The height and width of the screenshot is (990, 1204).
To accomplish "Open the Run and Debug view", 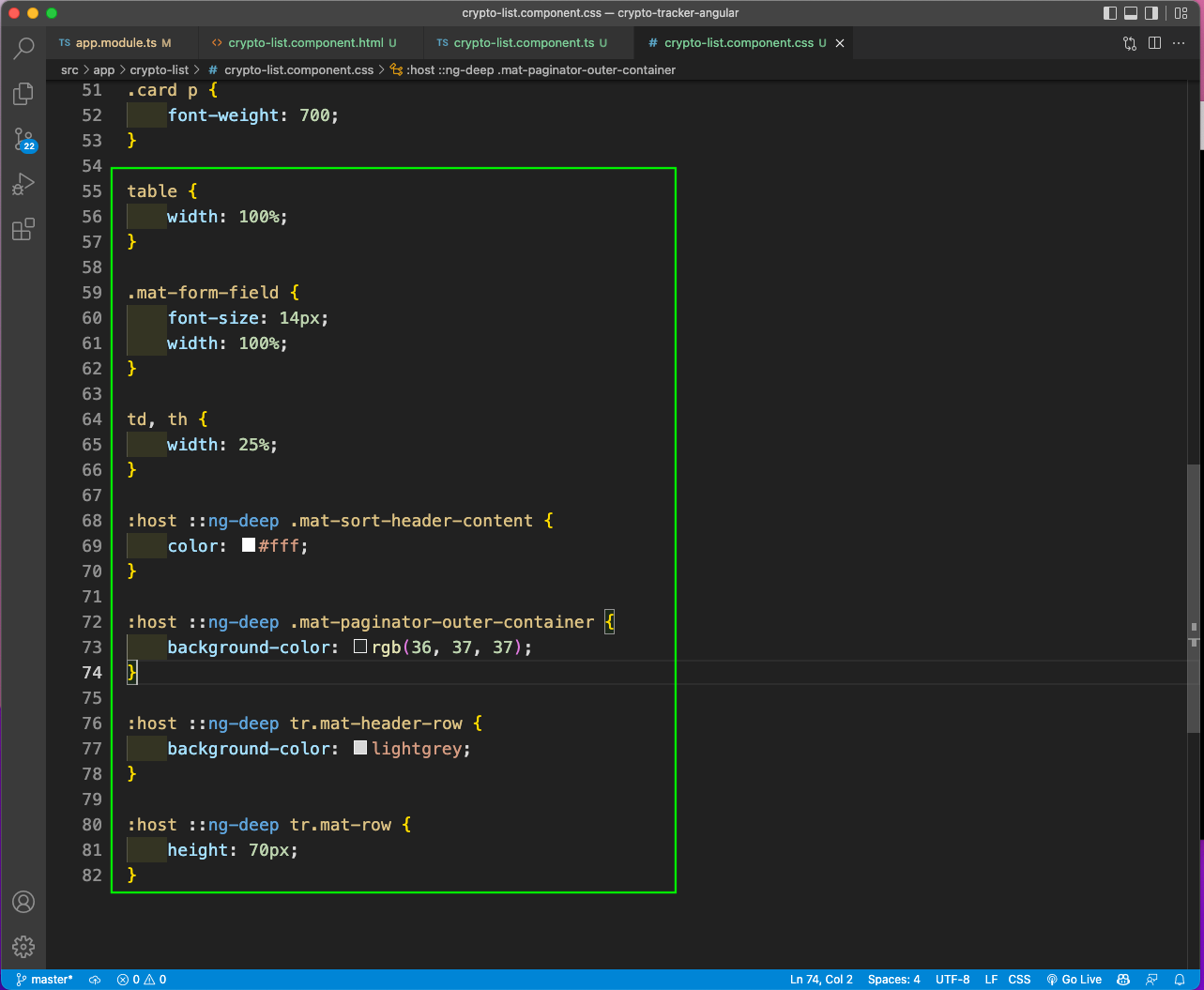I will pyautogui.click(x=23, y=185).
